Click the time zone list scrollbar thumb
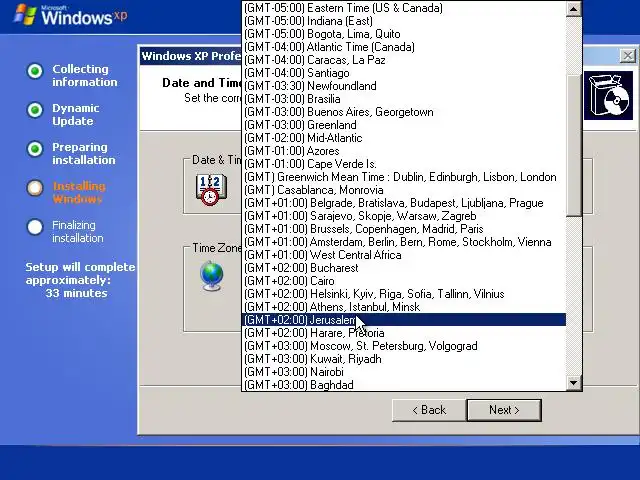Viewport: 640px width, 480px height. [573, 145]
